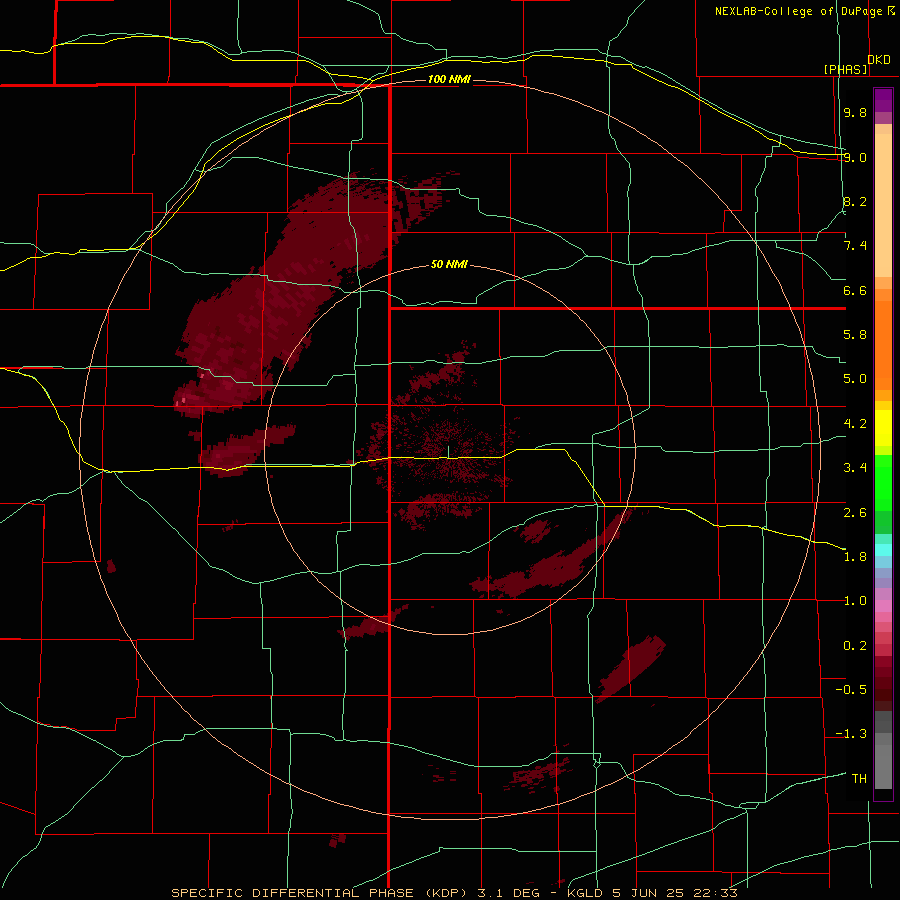The image size is (900, 900).
Task: Click the 5.8 color scale value
Action: 855,335
